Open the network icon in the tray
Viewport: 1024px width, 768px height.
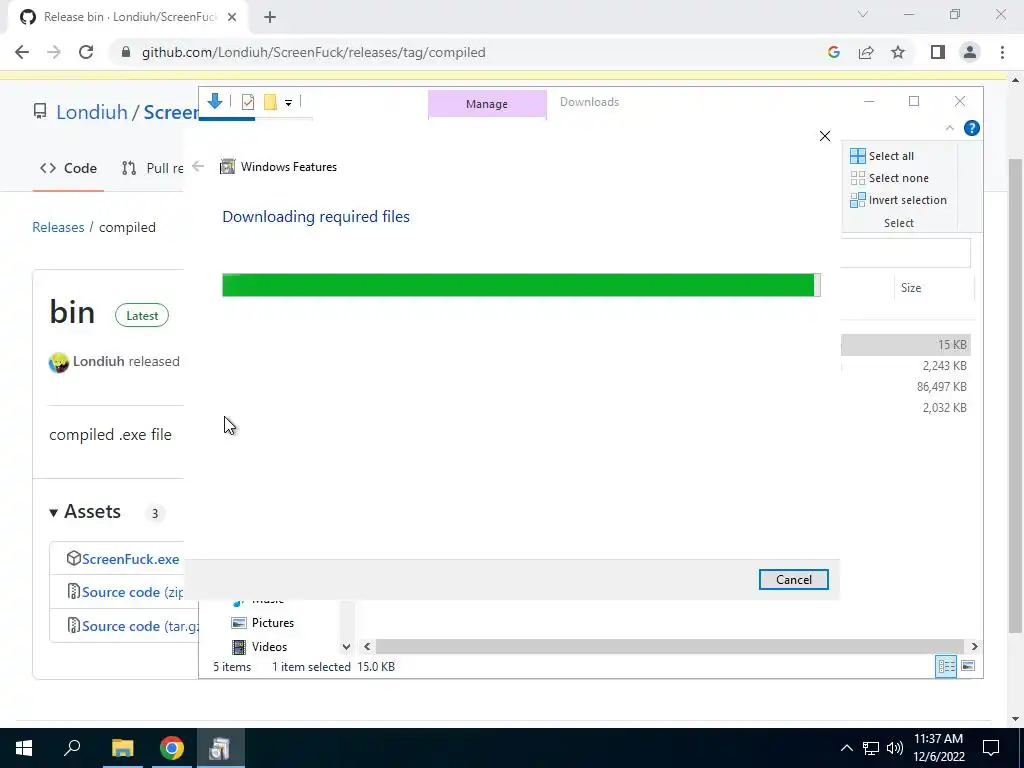[x=871, y=748]
